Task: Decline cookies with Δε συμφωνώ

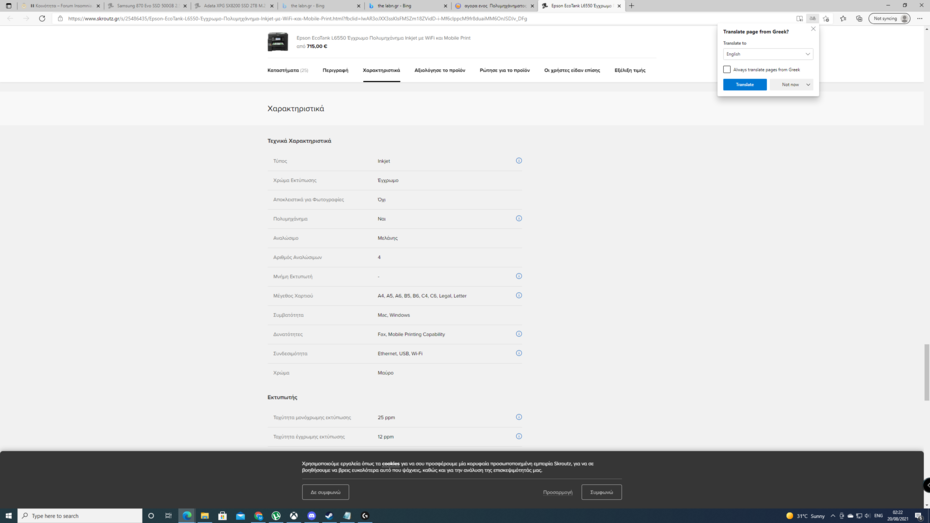Action: click(x=325, y=492)
